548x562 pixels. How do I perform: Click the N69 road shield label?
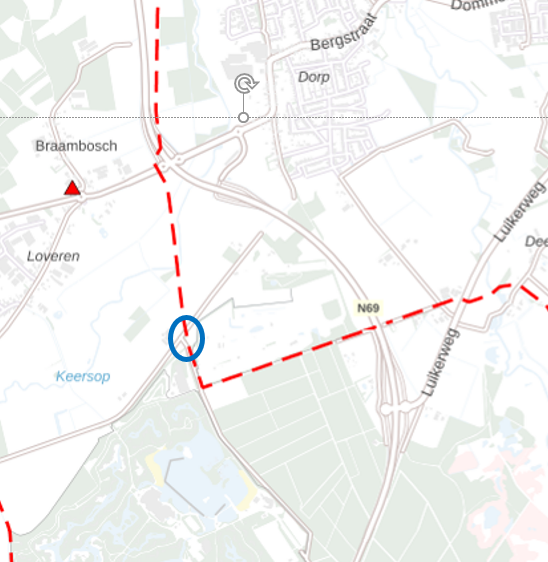(x=368, y=308)
